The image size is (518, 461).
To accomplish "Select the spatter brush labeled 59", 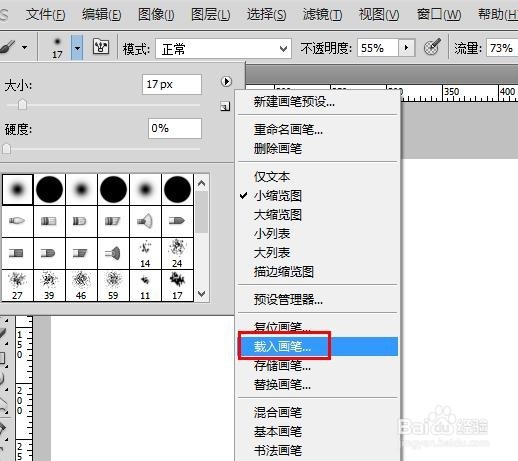I will pos(113,286).
